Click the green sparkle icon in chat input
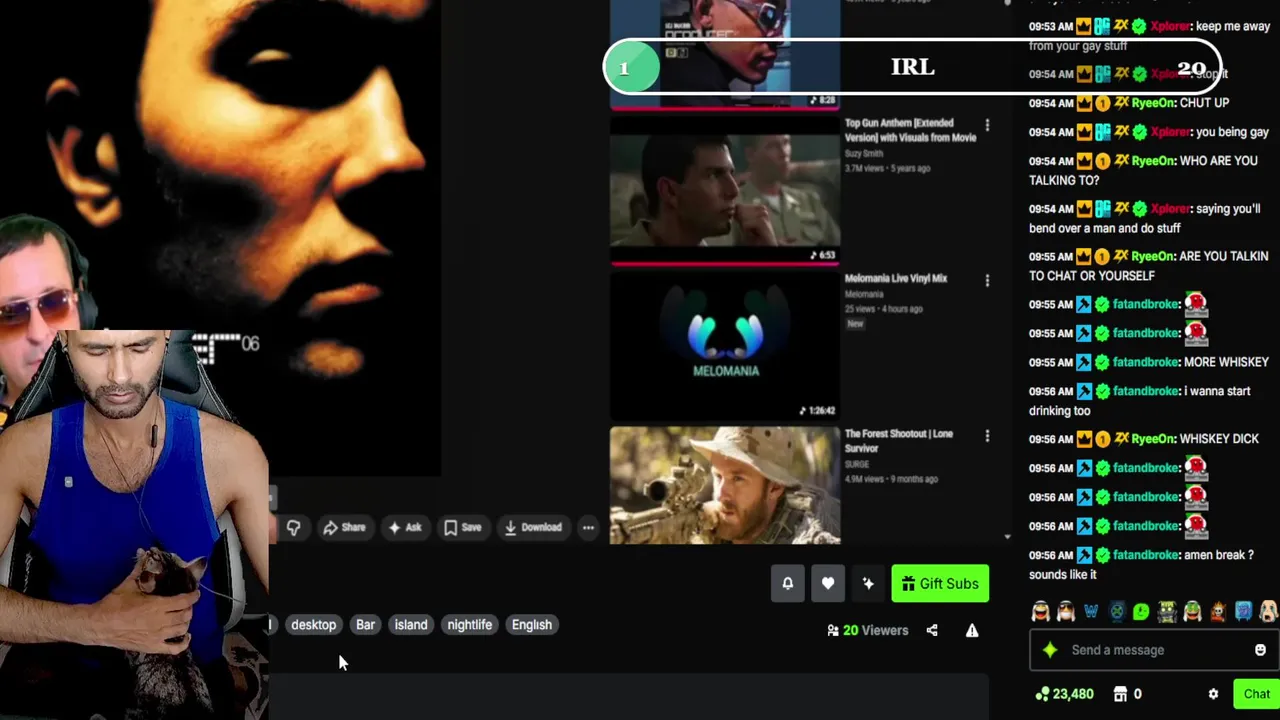Image resolution: width=1280 pixels, height=720 pixels. click(x=1050, y=650)
